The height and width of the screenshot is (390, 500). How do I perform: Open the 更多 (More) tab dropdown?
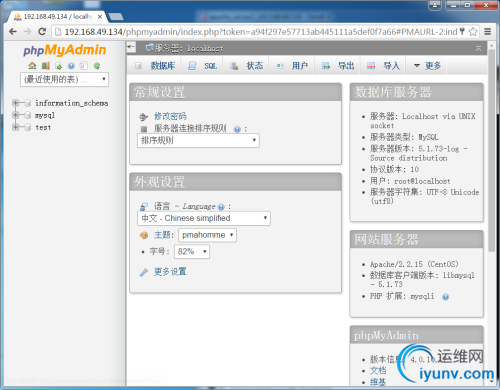point(427,66)
